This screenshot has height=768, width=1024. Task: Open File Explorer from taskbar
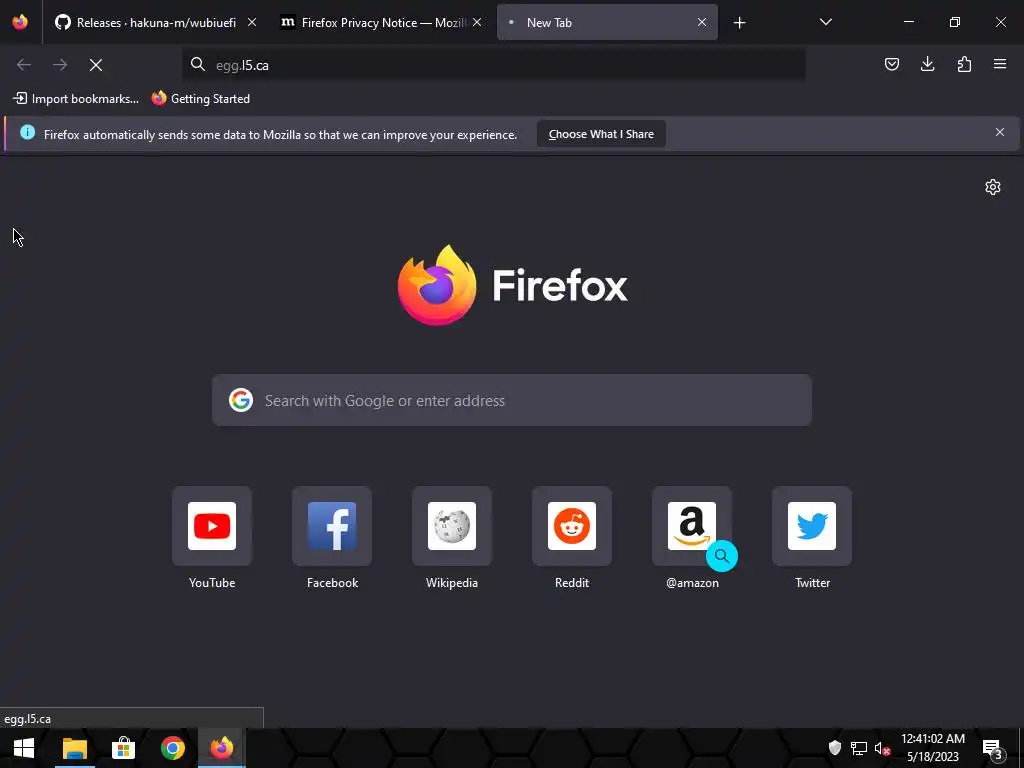[x=75, y=748]
